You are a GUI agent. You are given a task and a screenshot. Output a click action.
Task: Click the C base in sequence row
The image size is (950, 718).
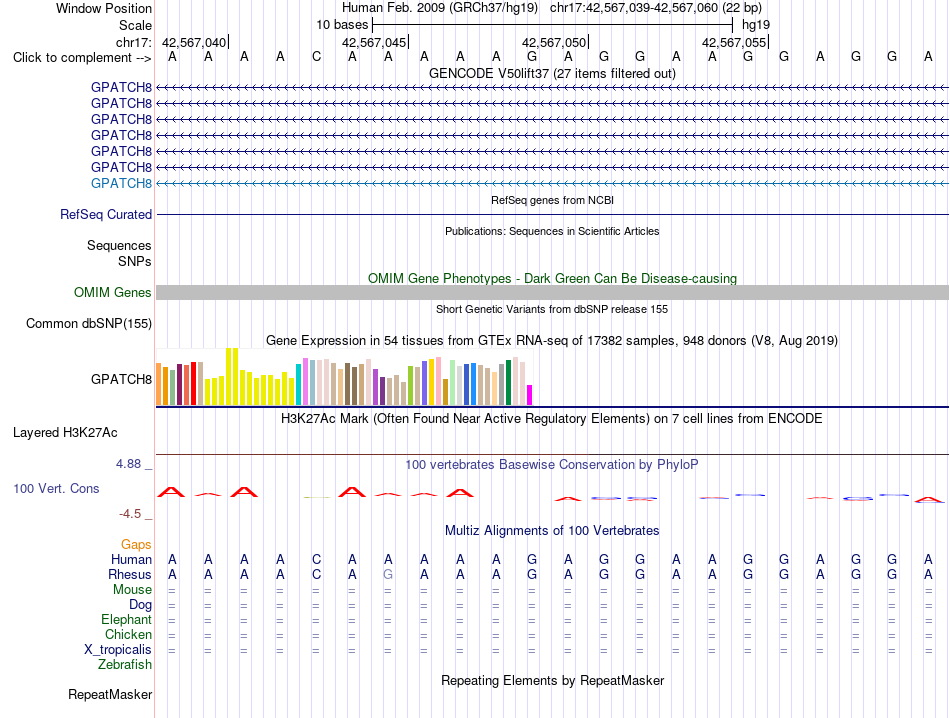pos(316,57)
